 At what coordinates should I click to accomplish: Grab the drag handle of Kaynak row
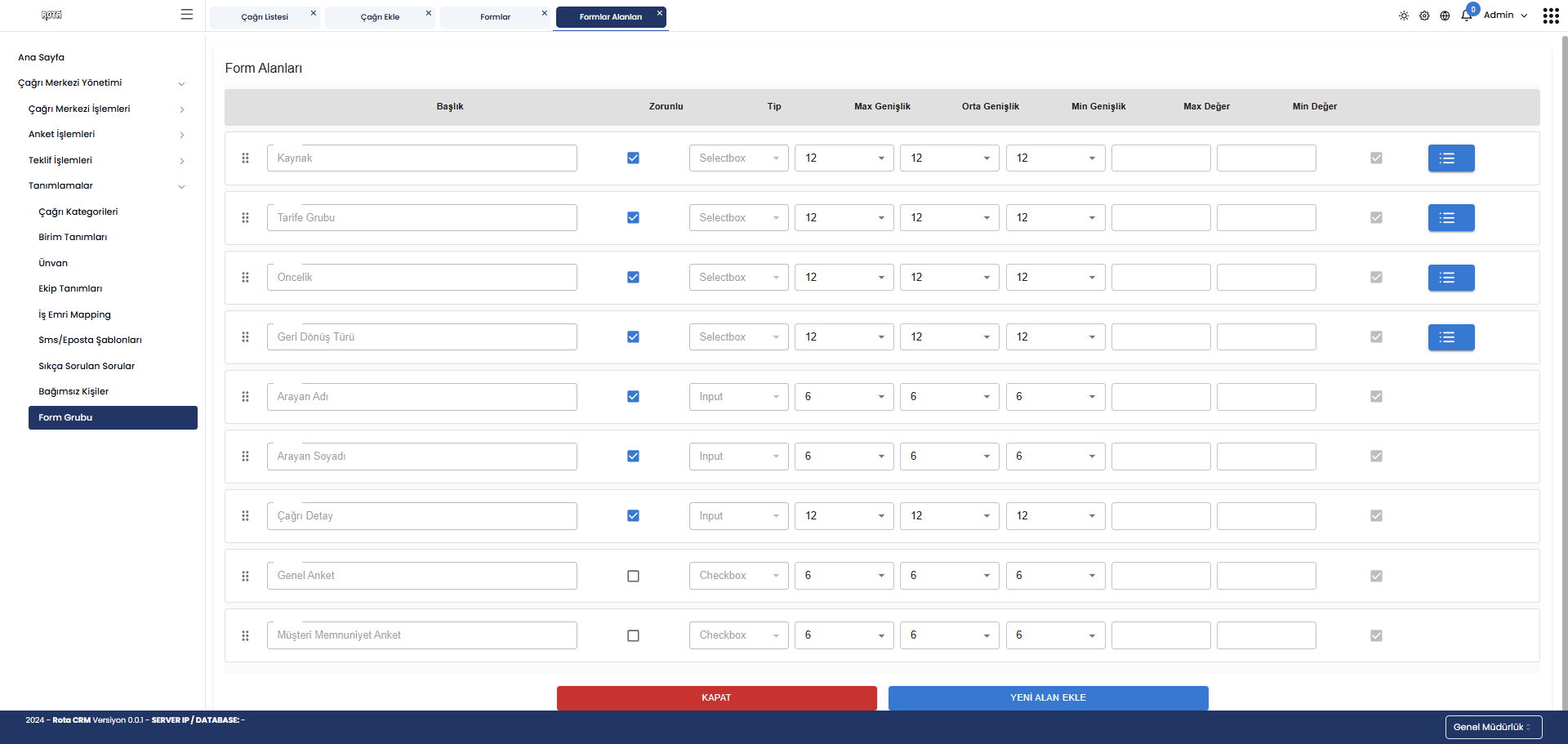[245, 158]
